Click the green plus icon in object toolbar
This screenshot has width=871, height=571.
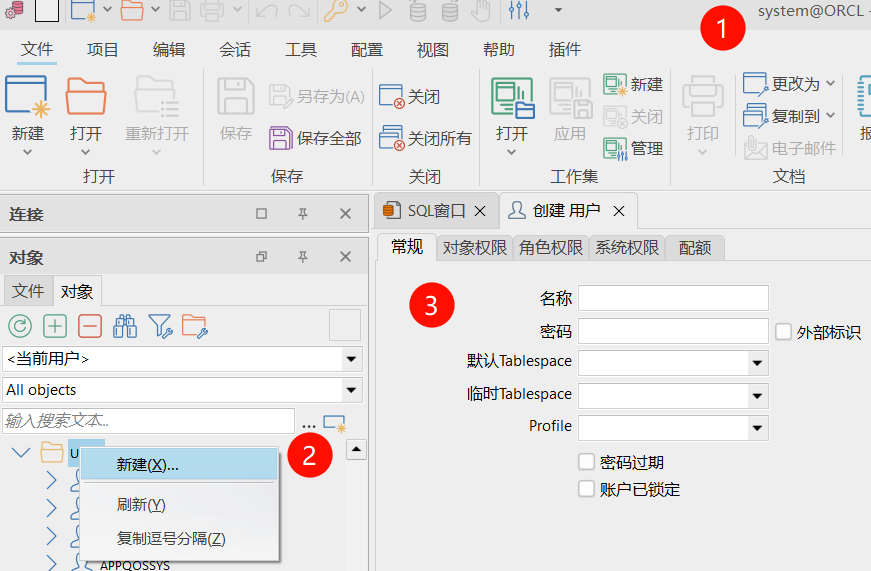[x=55, y=325]
